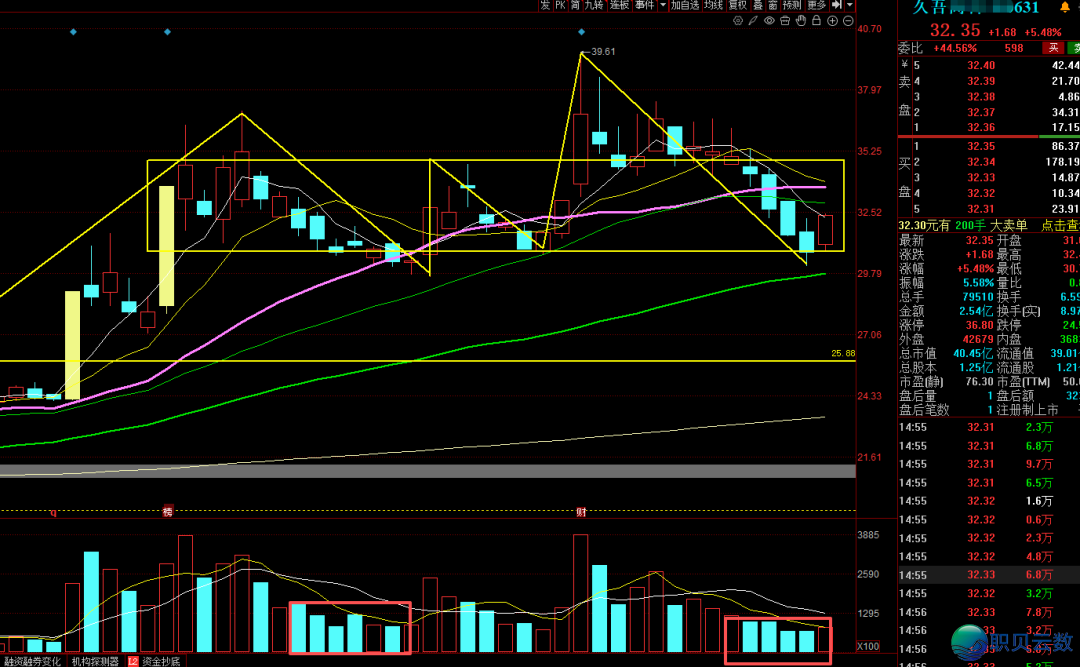Image resolution: width=1080 pixels, height=667 pixels.
Task: Select buy level 2 price 32.34
Action: 981,162
